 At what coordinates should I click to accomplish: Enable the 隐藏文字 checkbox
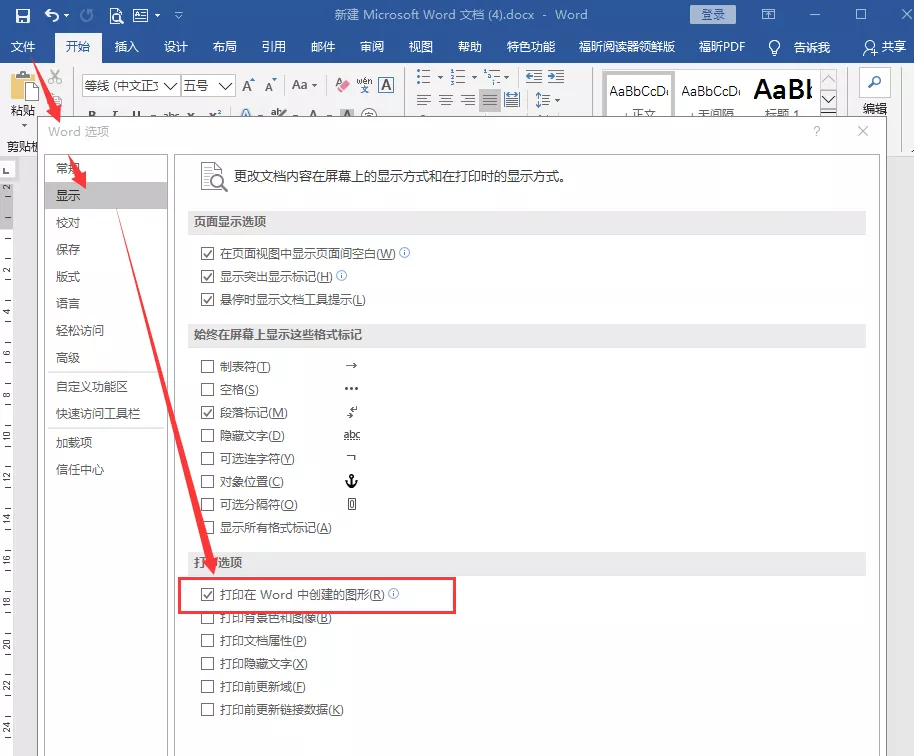coord(207,435)
